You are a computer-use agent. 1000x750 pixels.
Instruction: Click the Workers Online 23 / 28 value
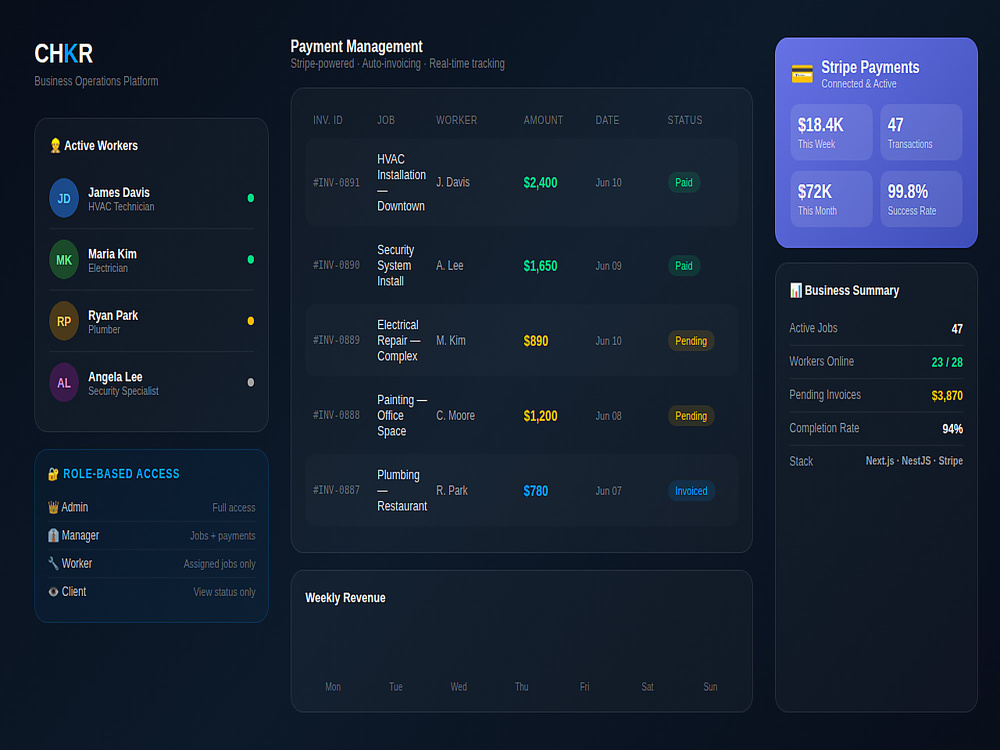pyautogui.click(x=947, y=362)
